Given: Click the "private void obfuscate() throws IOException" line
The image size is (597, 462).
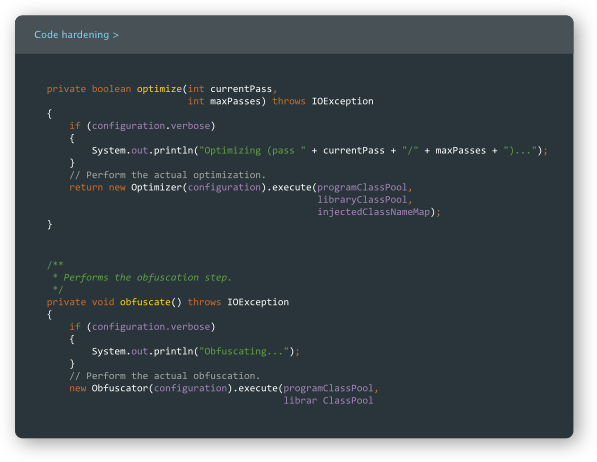Looking at the screenshot, I should [x=168, y=302].
